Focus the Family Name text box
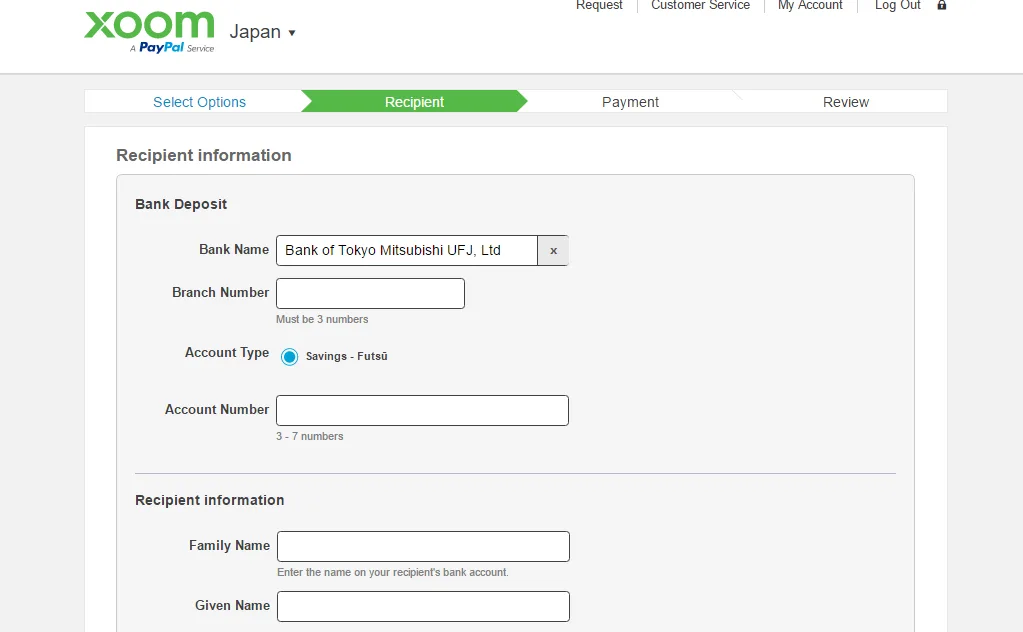Screen dimensions: 1023x632 pos(423,547)
